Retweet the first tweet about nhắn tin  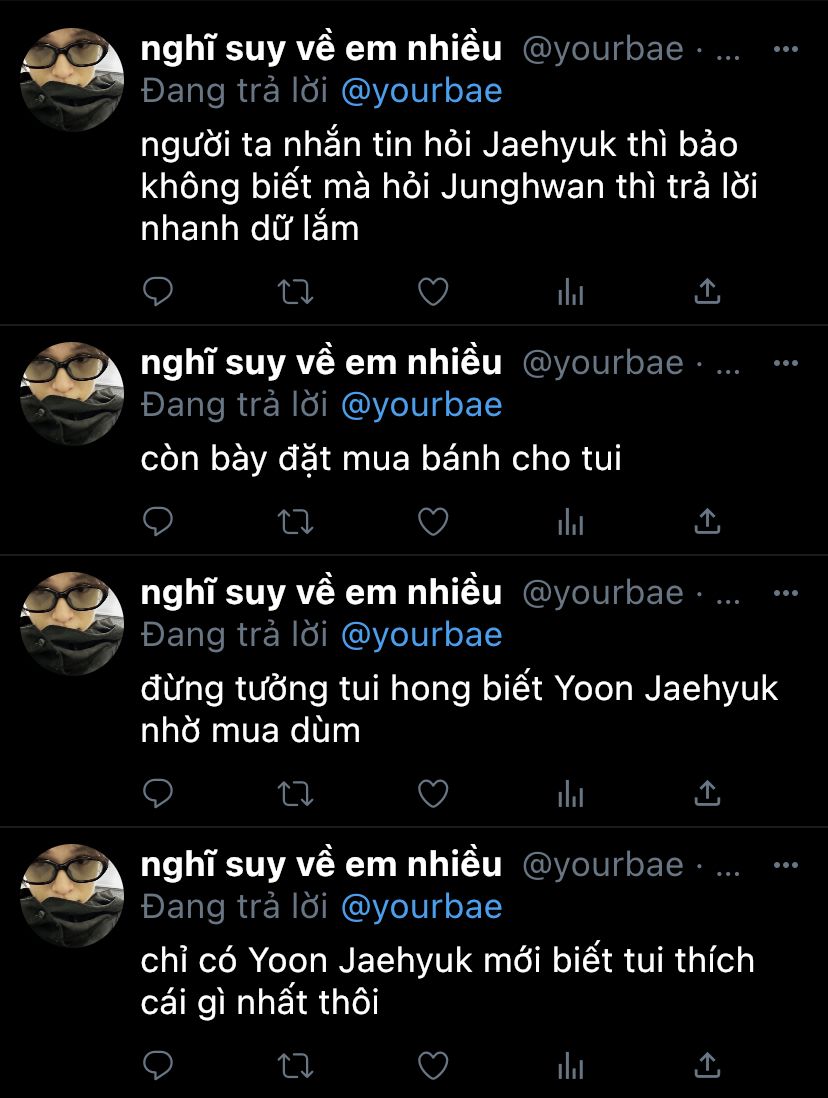click(295, 291)
